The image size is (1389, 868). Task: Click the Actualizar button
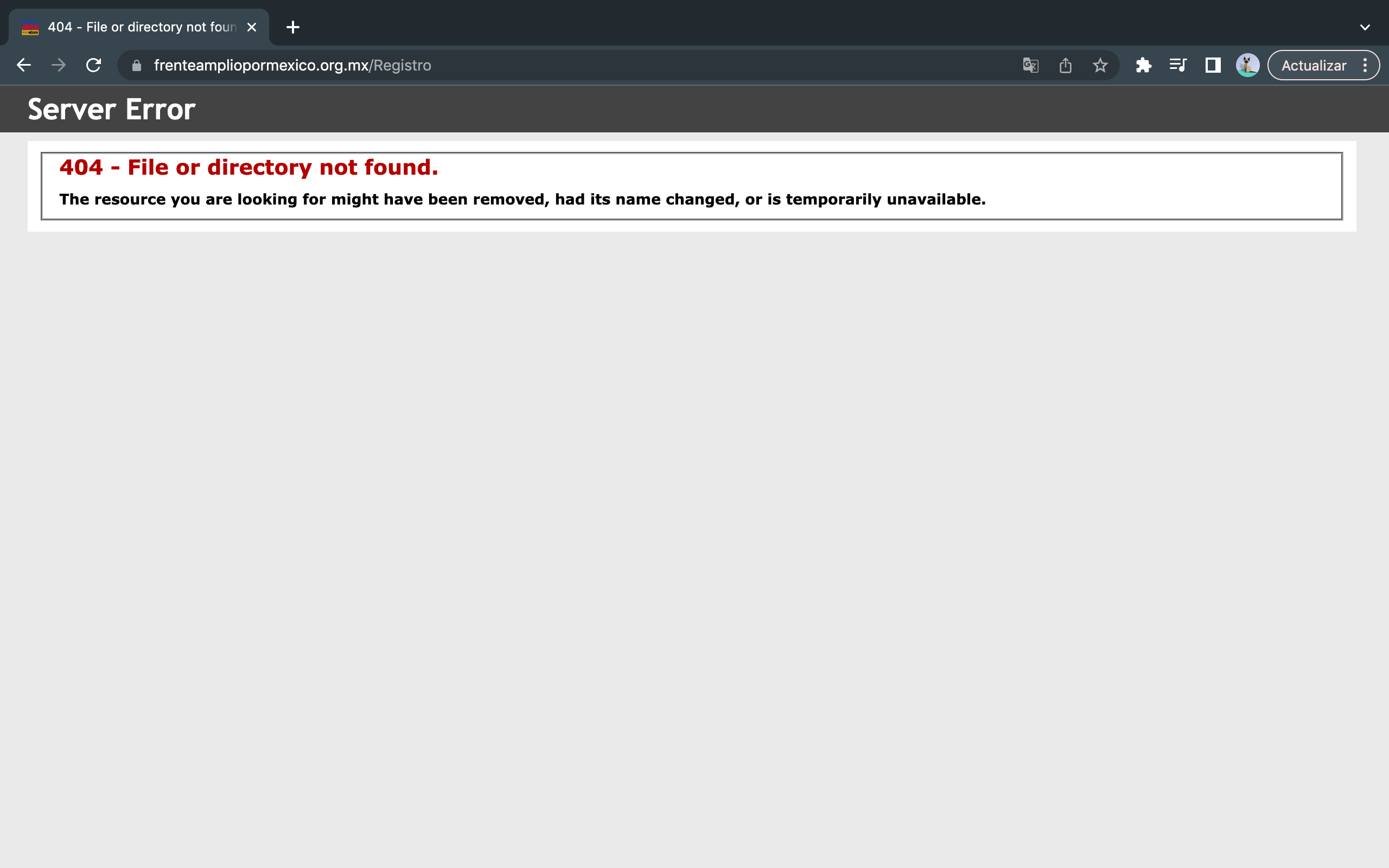tap(1313, 65)
